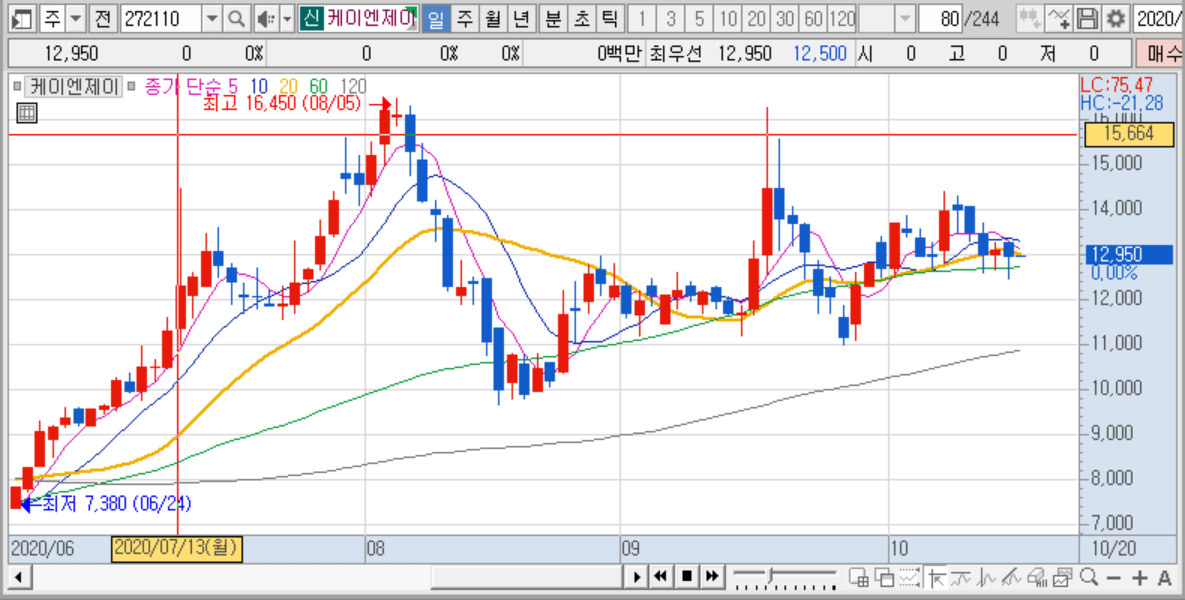Open chart settings gear icon
The width and height of the screenshot is (1185, 600).
click(x=1114, y=18)
